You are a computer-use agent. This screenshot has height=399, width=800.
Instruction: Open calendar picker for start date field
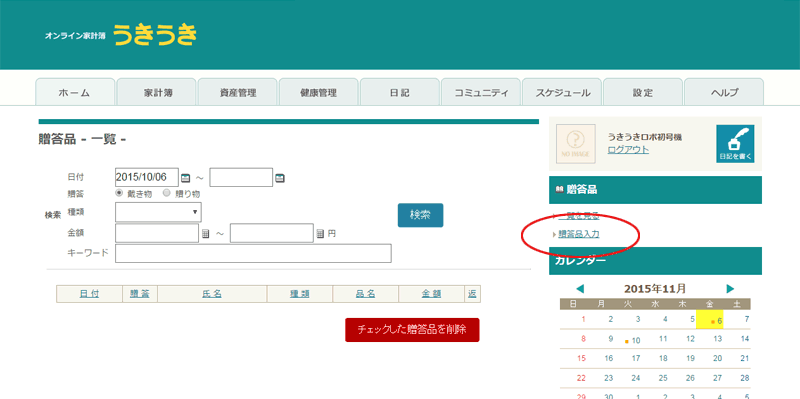click(x=186, y=178)
